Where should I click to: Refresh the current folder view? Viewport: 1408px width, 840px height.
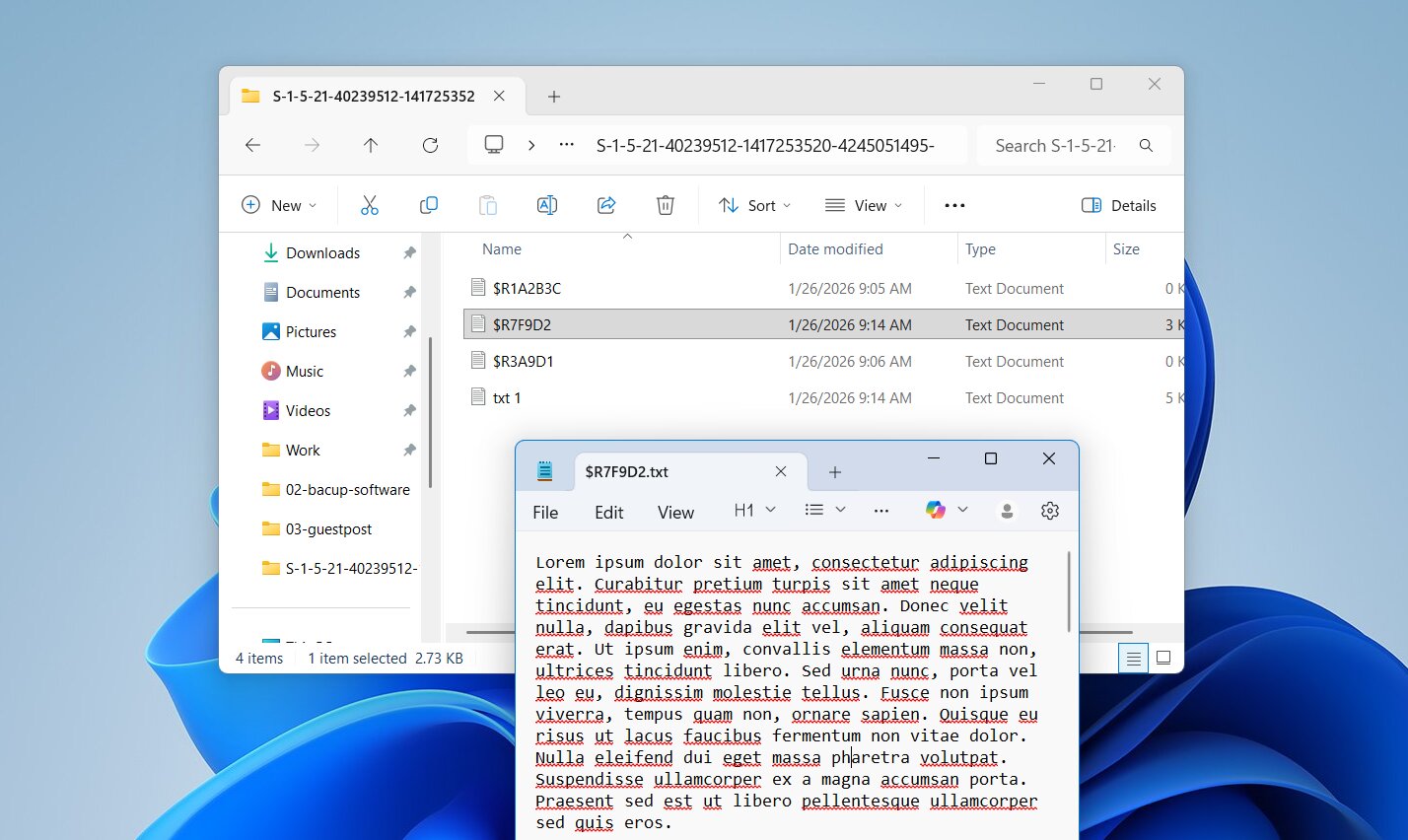430,145
